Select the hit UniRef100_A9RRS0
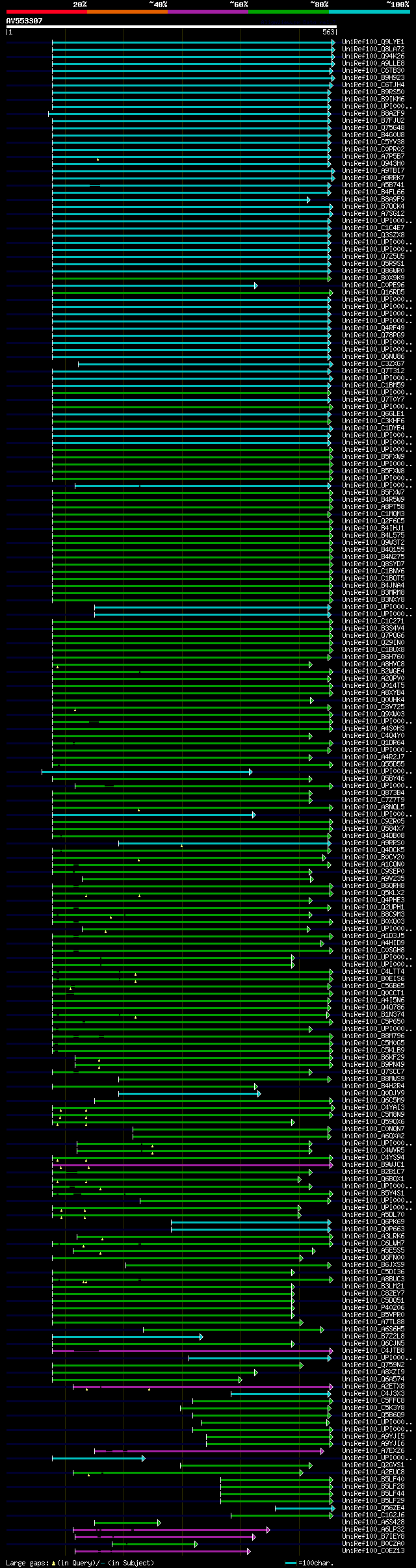This screenshot has width=416, height=1568. click(373, 843)
